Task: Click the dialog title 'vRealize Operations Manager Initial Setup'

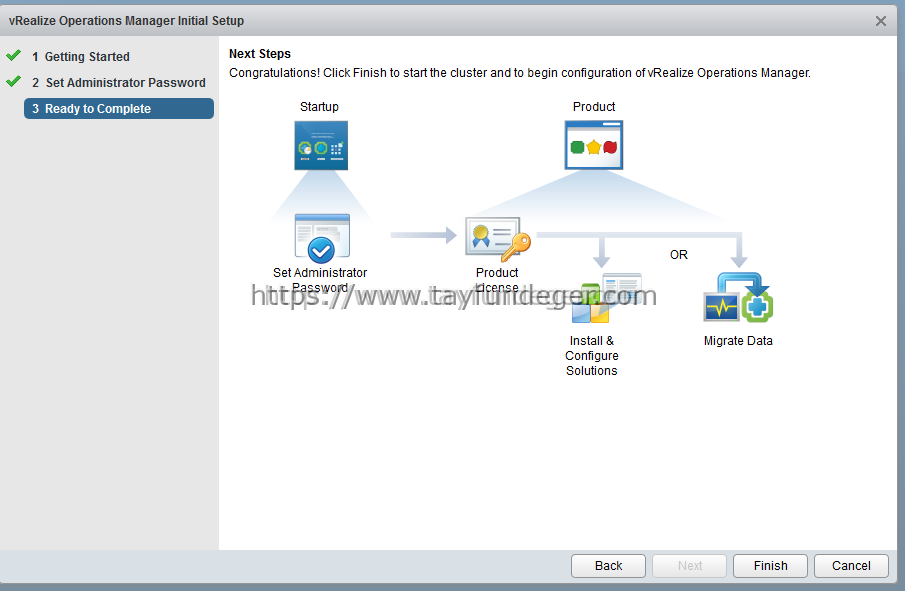Action: coord(126,21)
